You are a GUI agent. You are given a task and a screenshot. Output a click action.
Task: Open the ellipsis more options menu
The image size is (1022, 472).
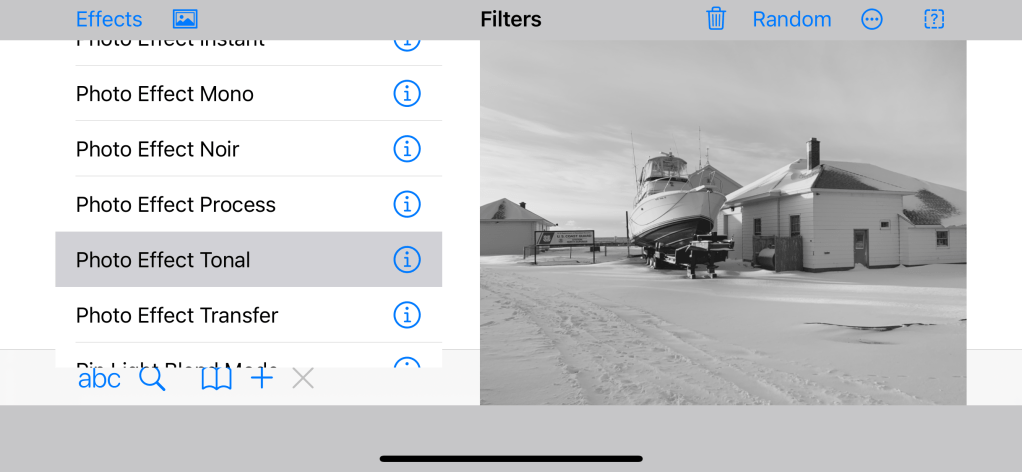click(872, 19)
